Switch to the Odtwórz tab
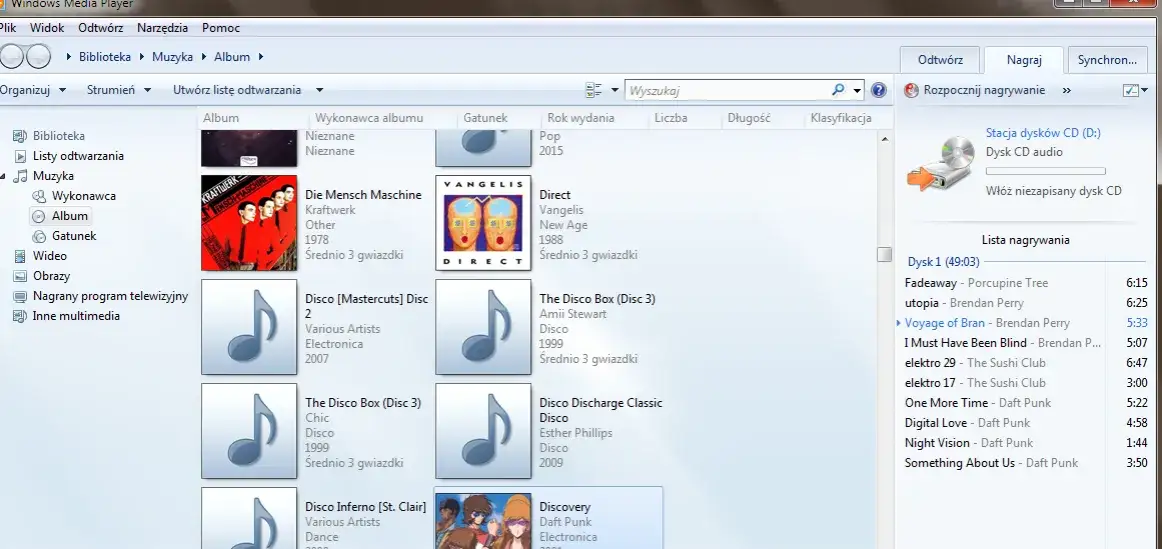1162x549 pixels. pyautogui.click(x=940, y=60)
